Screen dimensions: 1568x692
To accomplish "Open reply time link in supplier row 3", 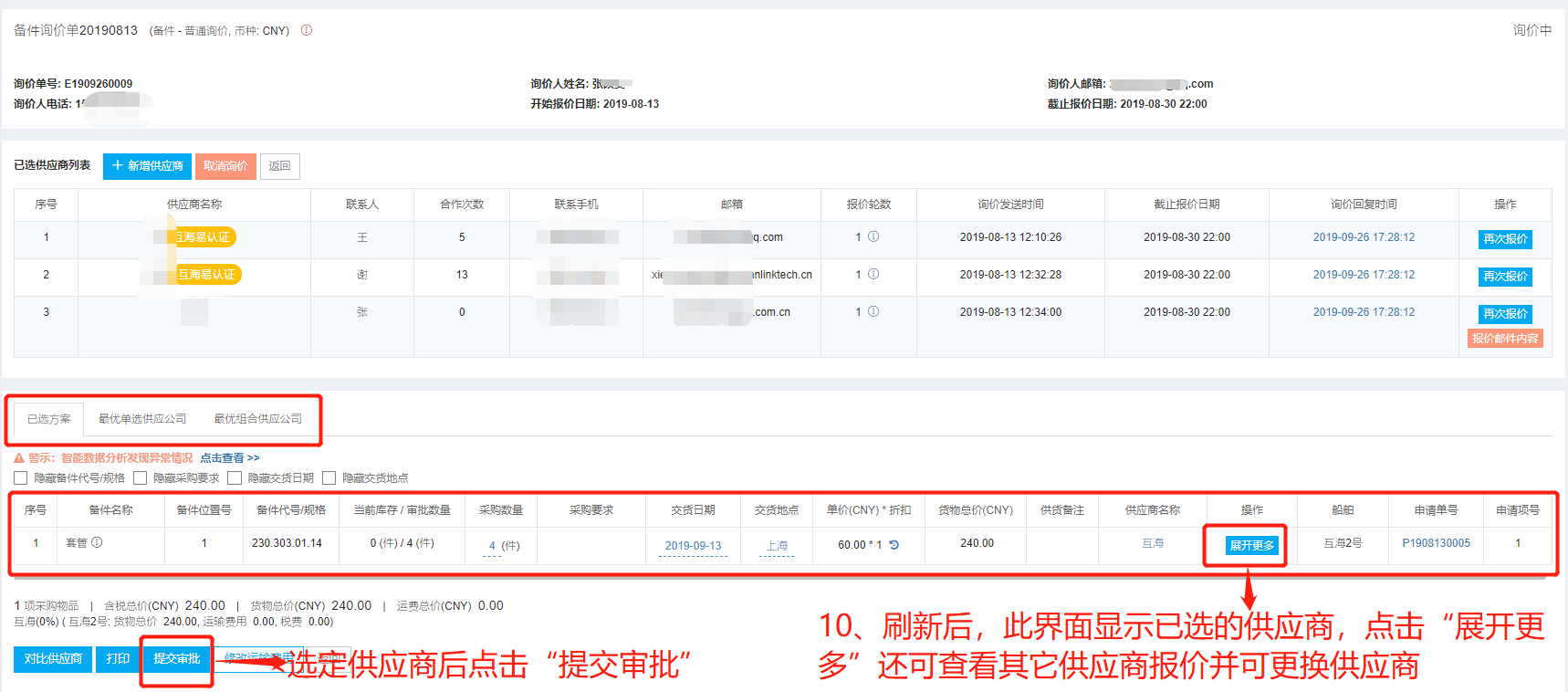I will pyautogui.click(x=1364, y=312).
